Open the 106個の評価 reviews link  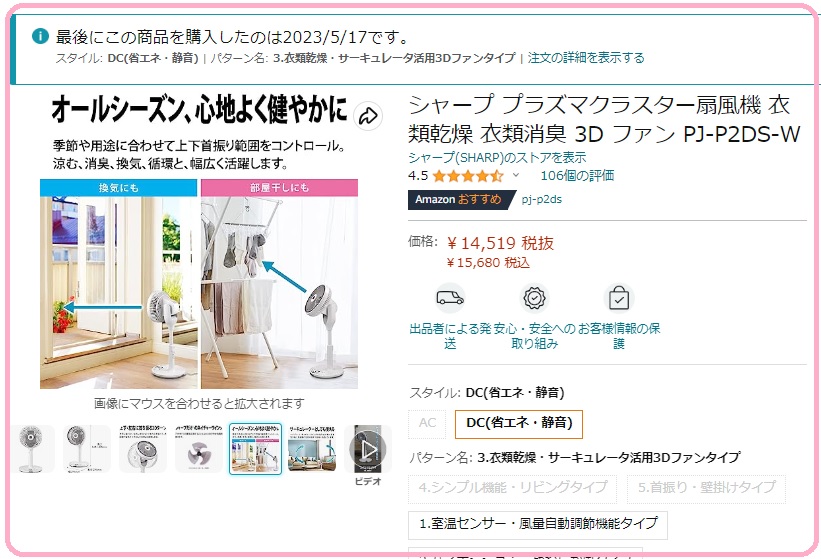click(577, 175)
